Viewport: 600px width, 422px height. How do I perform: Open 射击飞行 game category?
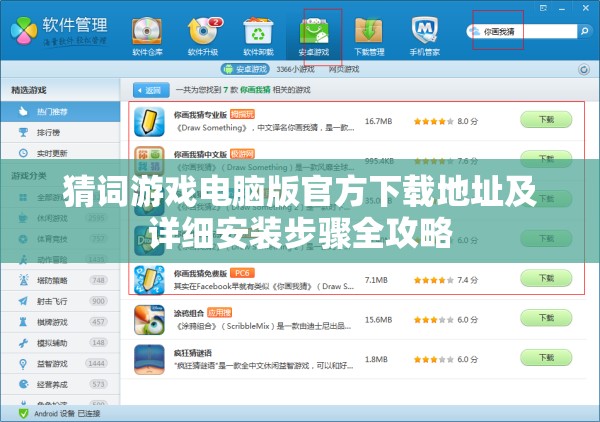pyautogui.click(x=60, y=301)
